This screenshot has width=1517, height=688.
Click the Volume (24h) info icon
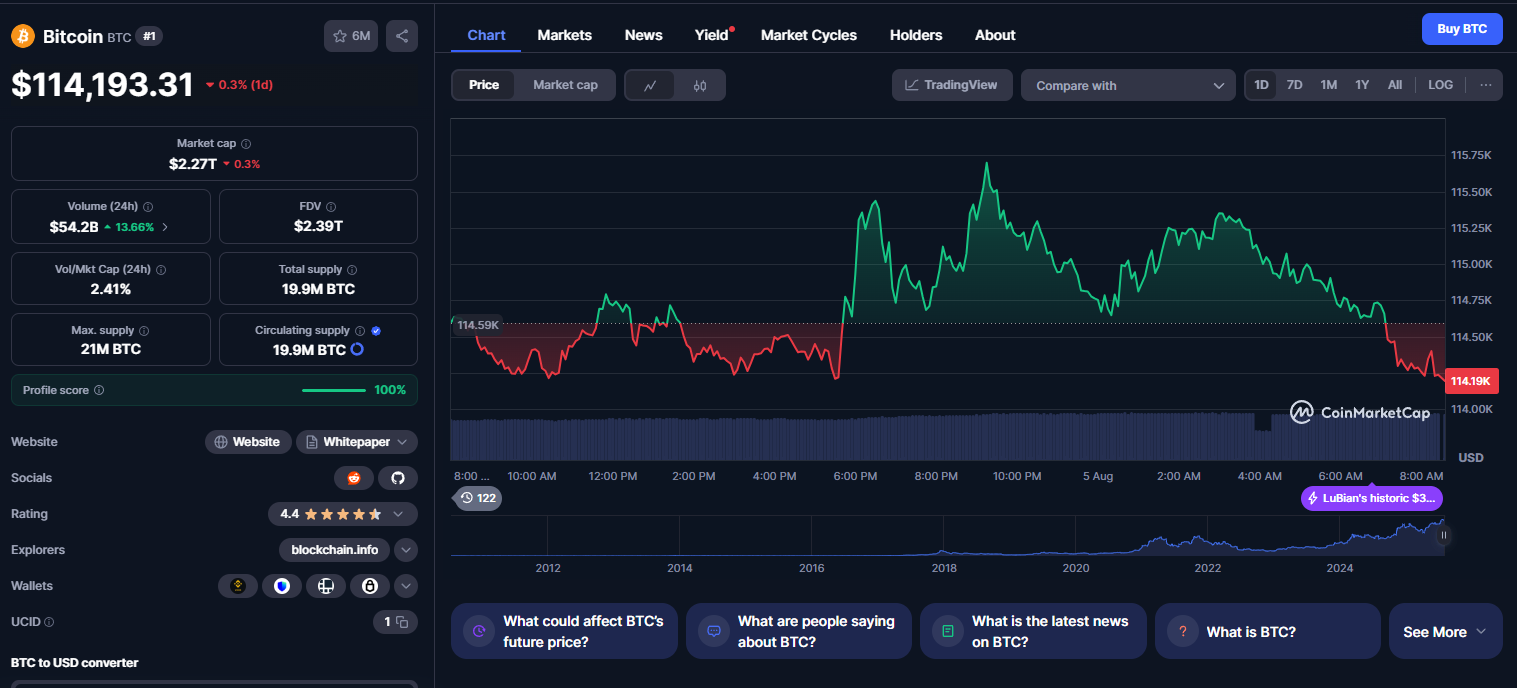tap(148, 206)
